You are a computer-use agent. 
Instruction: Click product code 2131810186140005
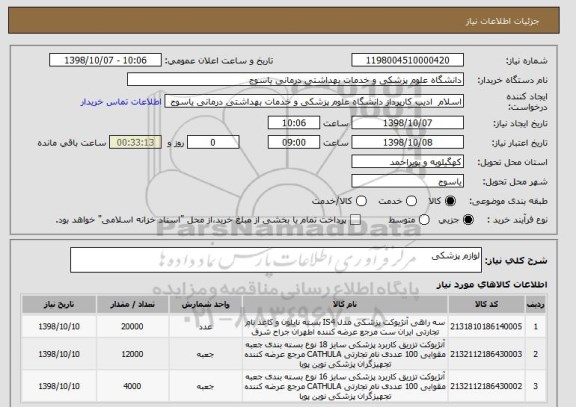point(486,327)
